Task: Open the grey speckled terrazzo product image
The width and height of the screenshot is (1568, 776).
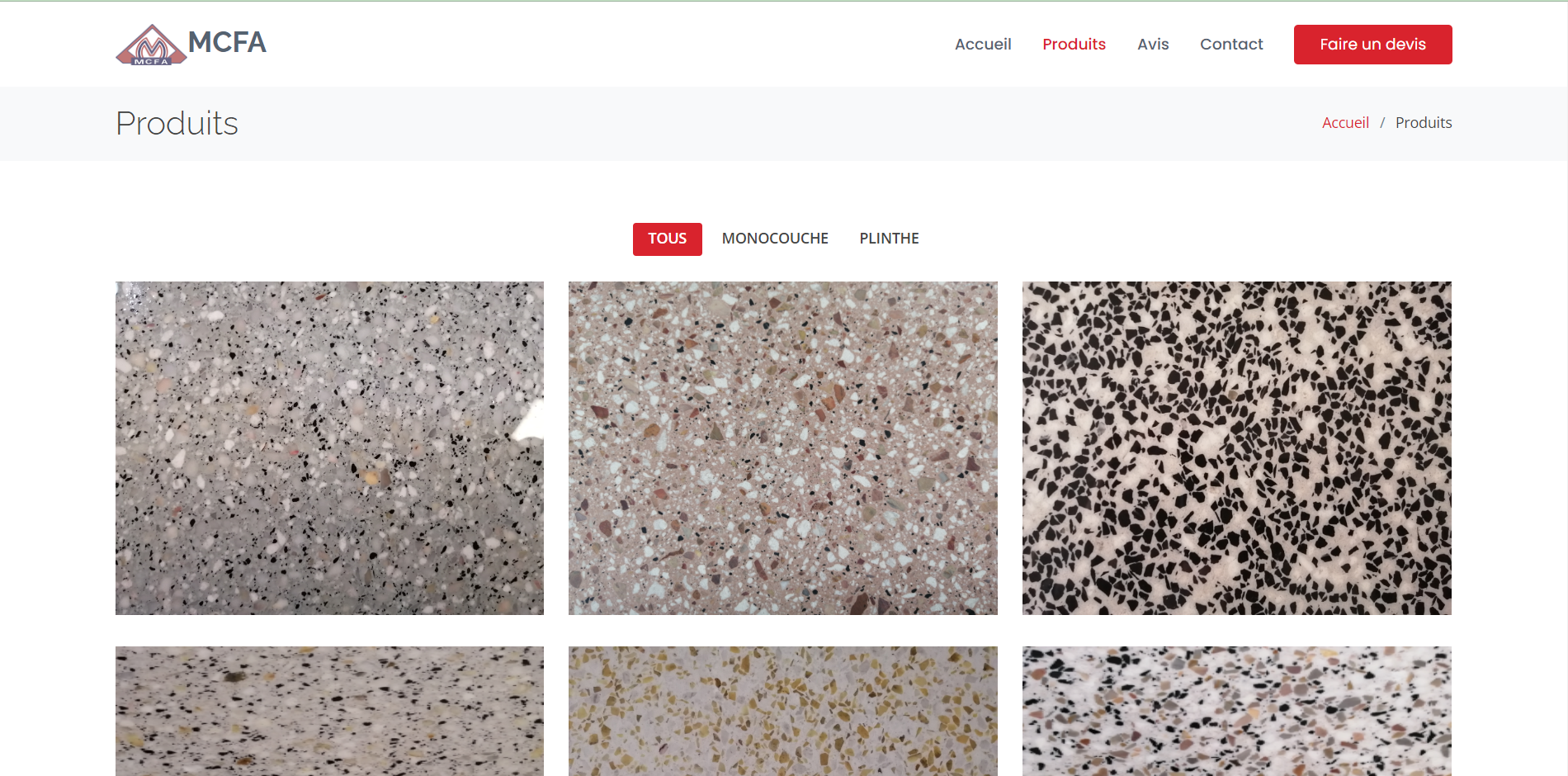Action: click(329, 448)
